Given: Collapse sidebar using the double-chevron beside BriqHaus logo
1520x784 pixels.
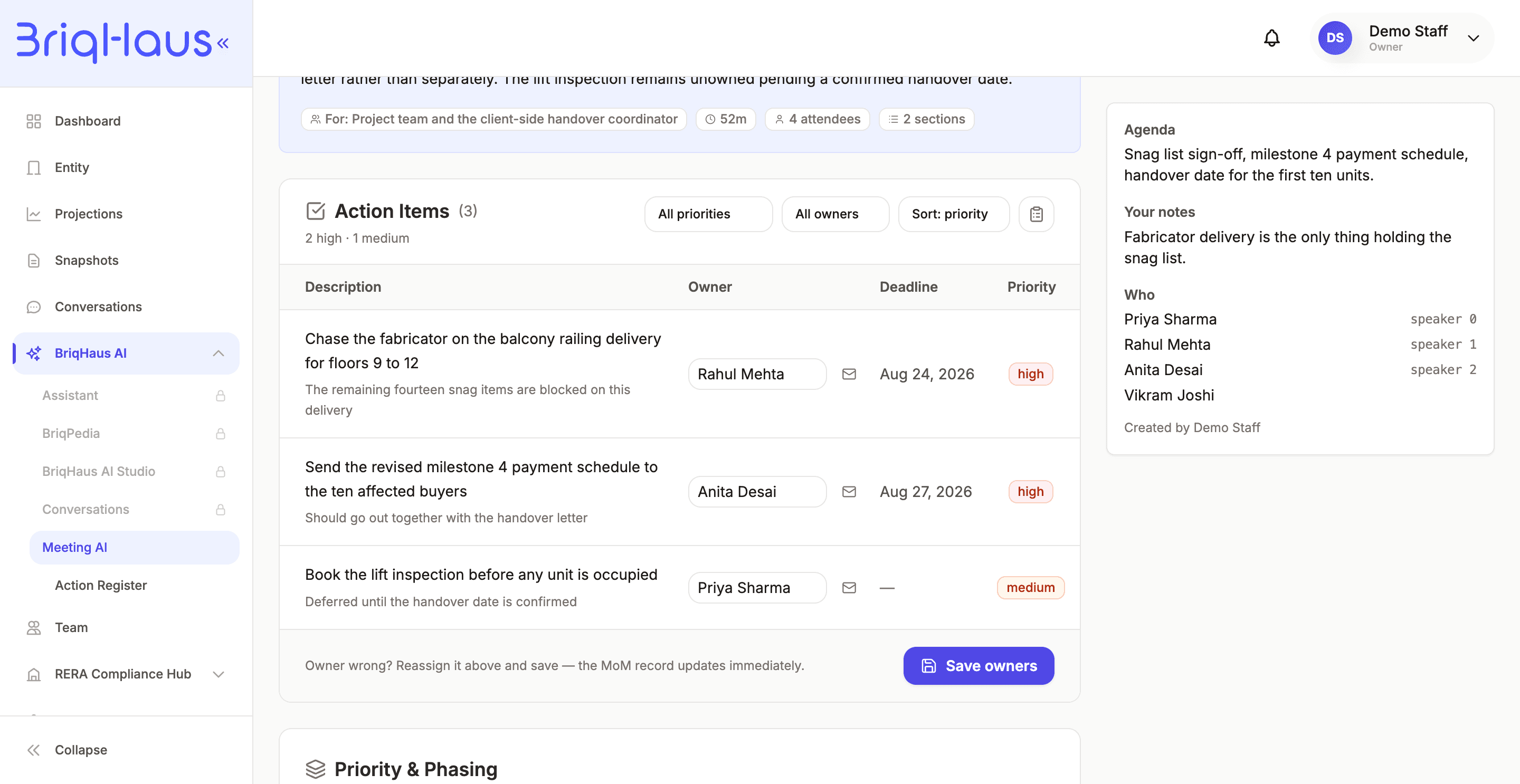Looking at the screenshot, I should point(223,43).
